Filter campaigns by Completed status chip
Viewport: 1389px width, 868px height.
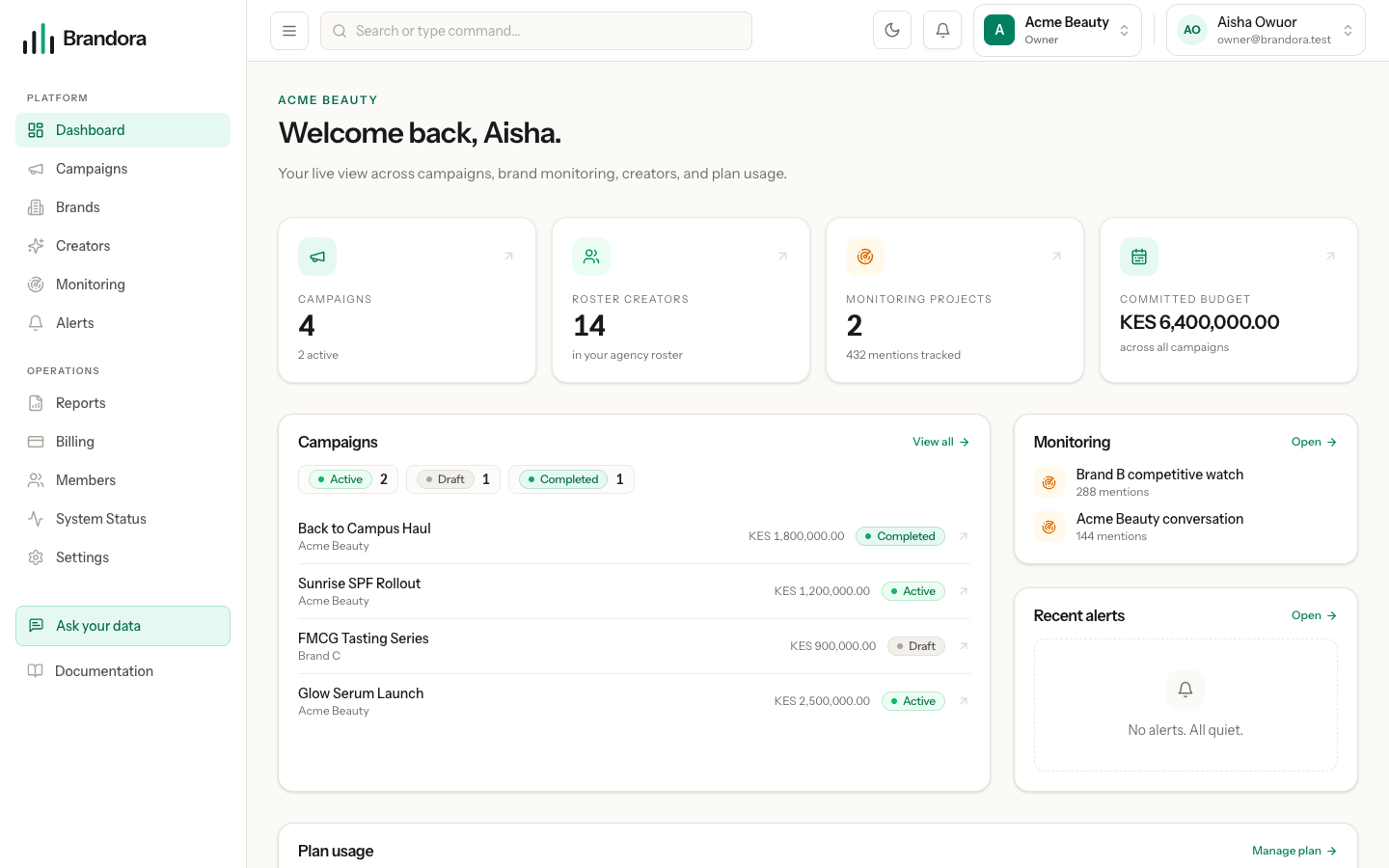571,479
